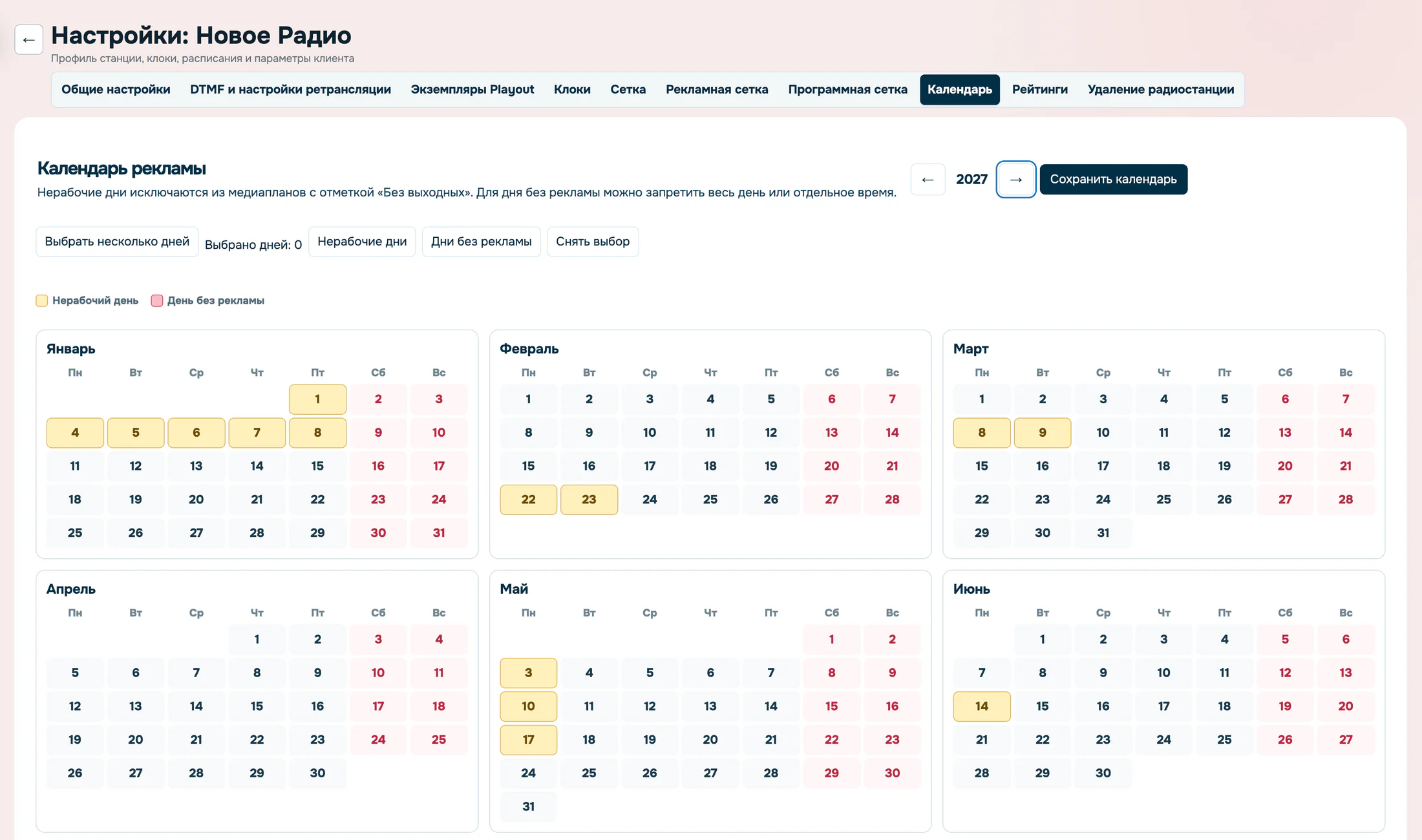1422x840 pixels.
Task: Select May 10 highlighted day
Action: coord(528,706)
